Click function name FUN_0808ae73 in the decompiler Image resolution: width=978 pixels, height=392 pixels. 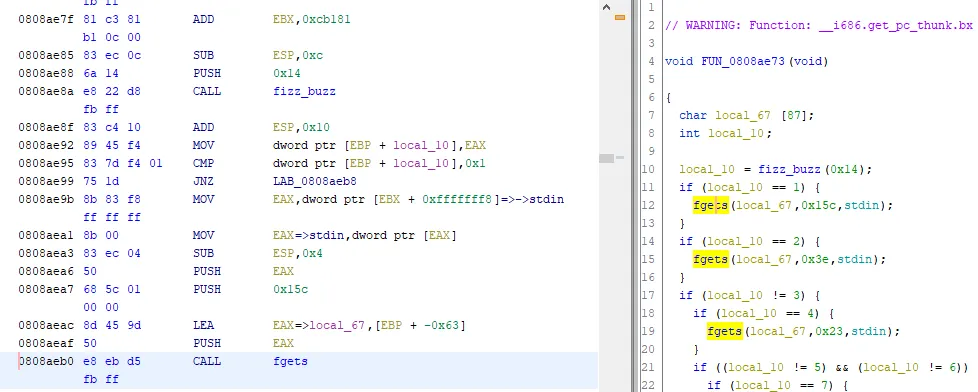pyautogui.click(x=743, y=61)
